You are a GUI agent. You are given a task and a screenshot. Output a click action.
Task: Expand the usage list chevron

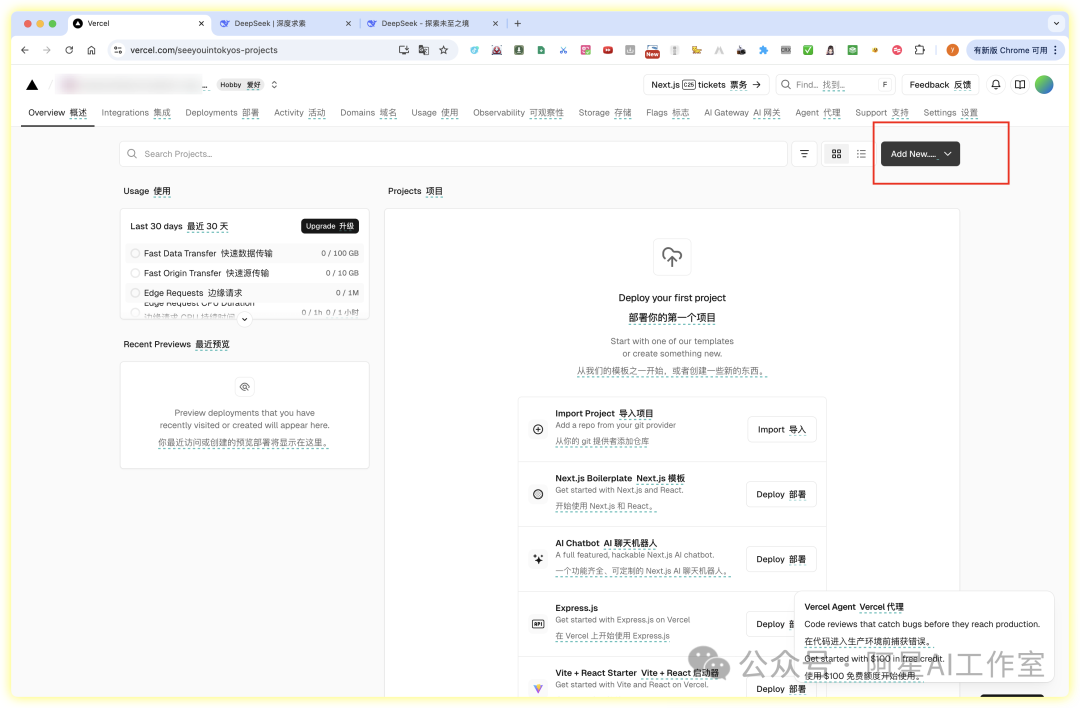click(x=245, y=319)
